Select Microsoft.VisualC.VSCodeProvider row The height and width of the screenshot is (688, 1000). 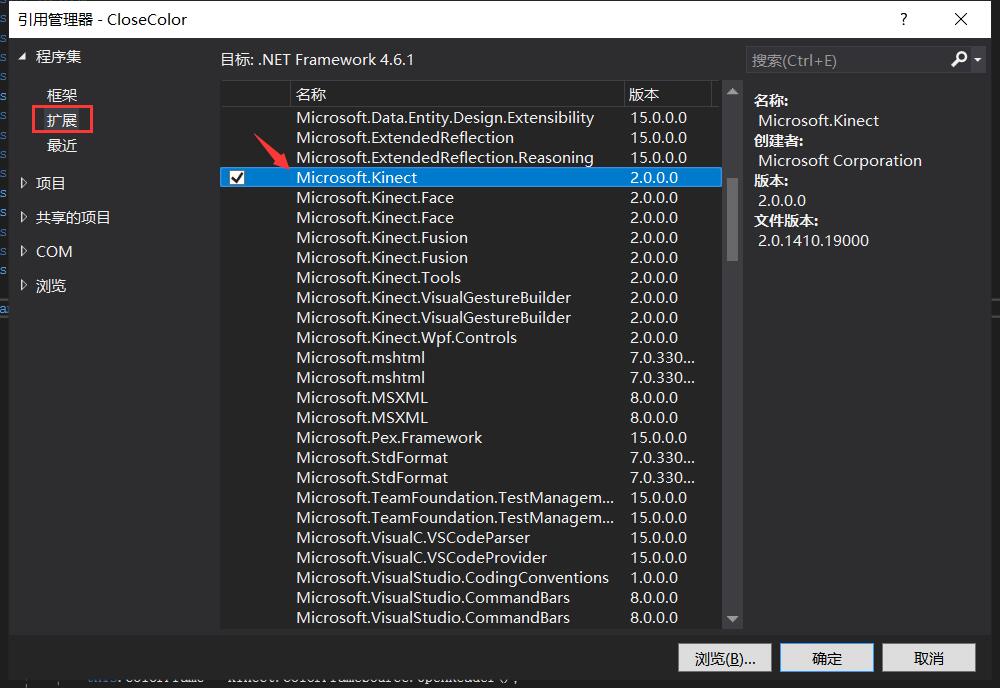pyautogui.click(x=471, y=557)
